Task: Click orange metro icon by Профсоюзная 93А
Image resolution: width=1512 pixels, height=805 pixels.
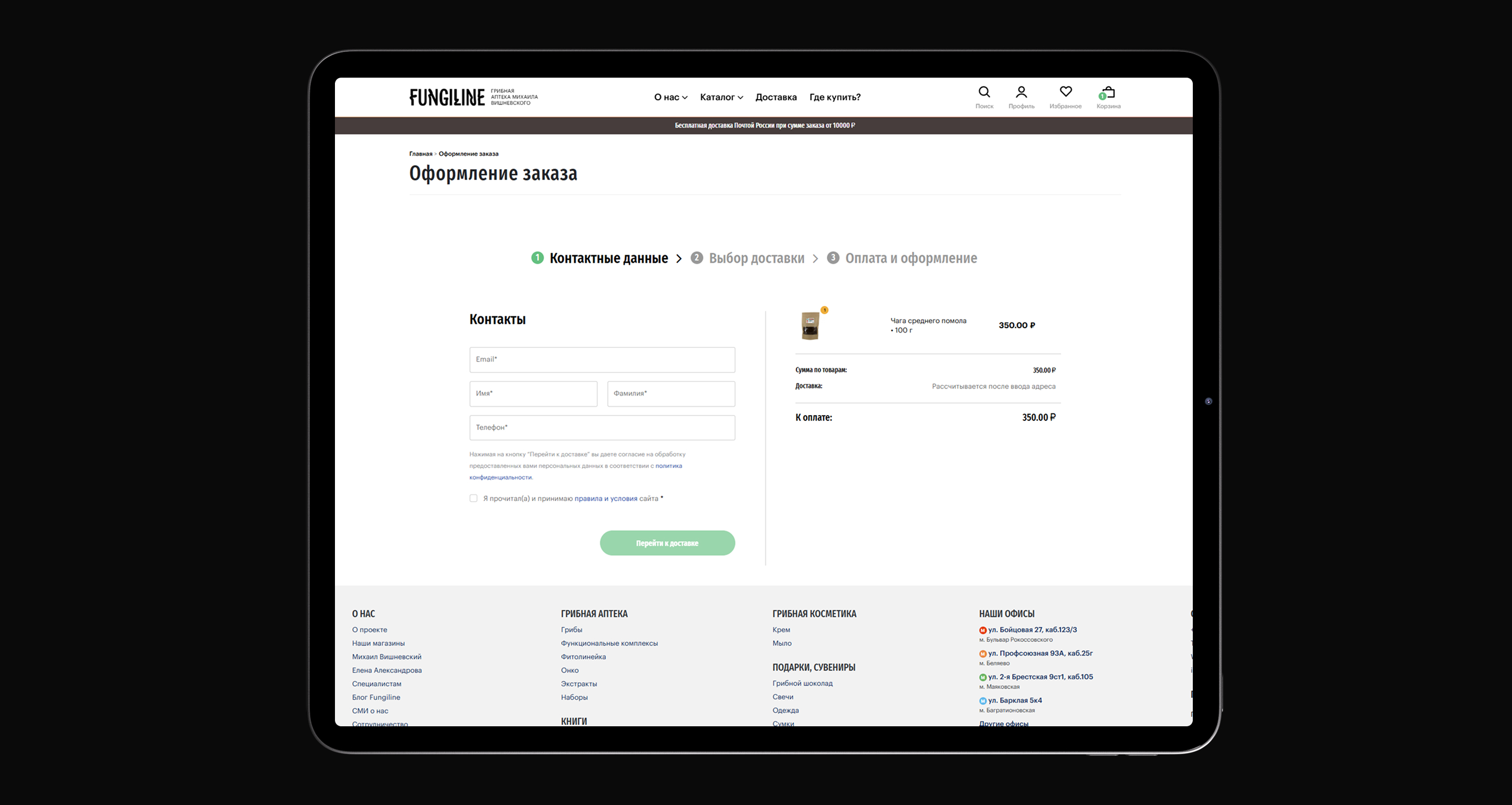Action: pyautogui.click(x=983, y=654)
